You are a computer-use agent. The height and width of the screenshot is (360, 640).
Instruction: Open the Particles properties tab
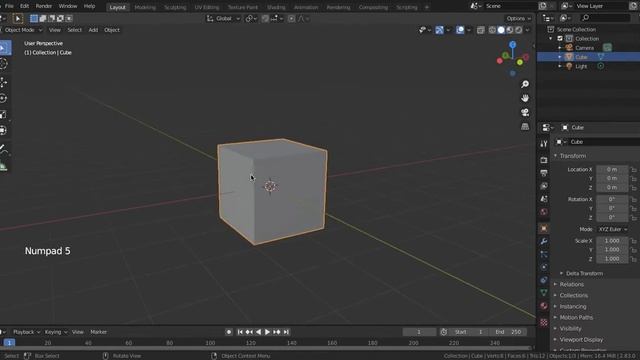544,254
